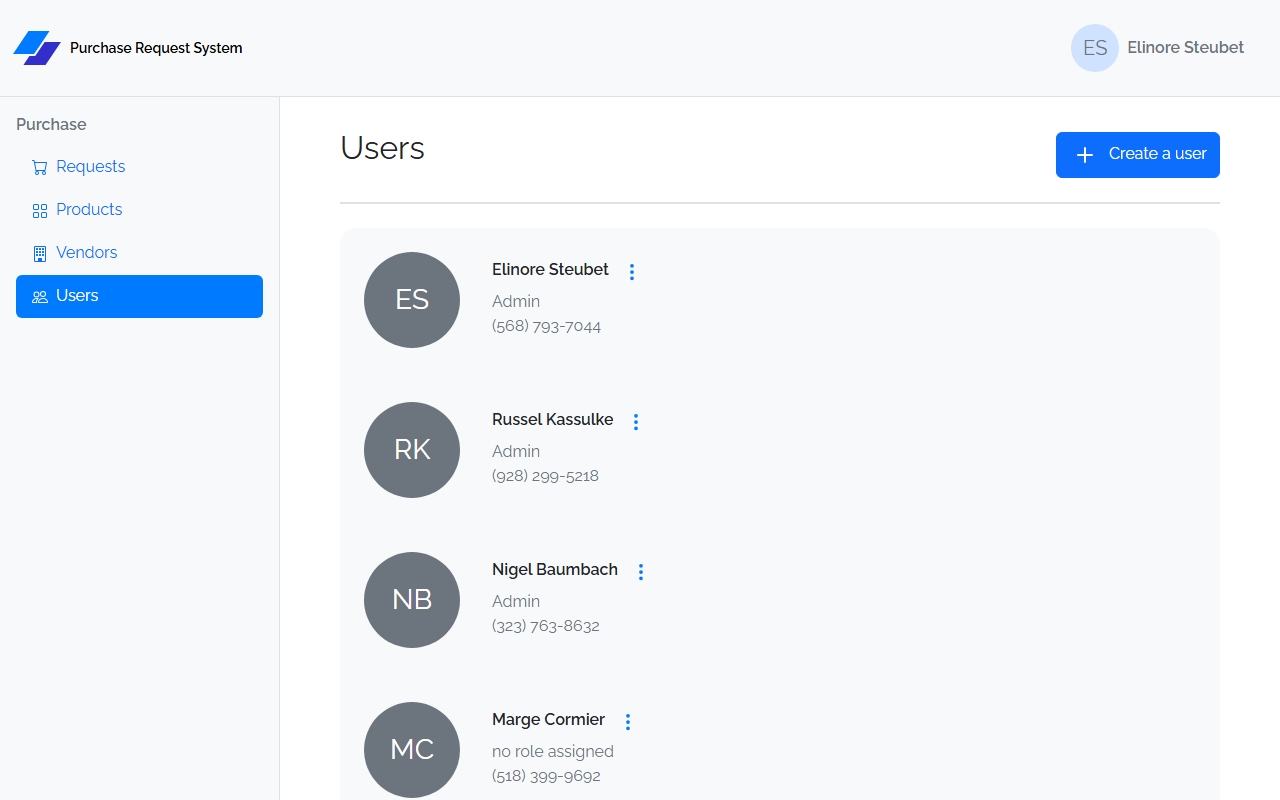Click the Vendors building icon in sidebar
This screenshot has height=800, width=1280.
coord(40,253)
